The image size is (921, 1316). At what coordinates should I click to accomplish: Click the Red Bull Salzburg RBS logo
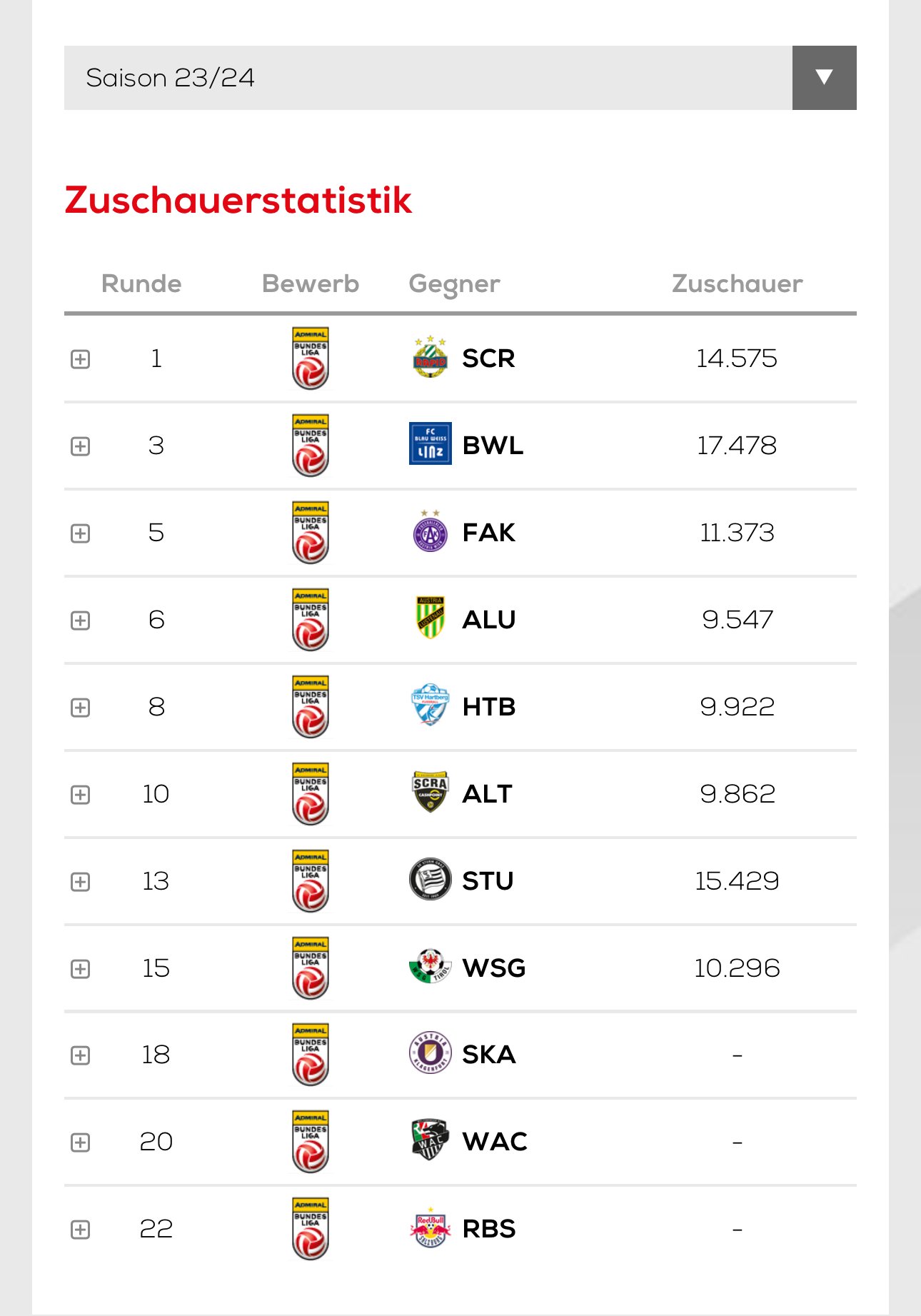click(x=431, y=1227)
